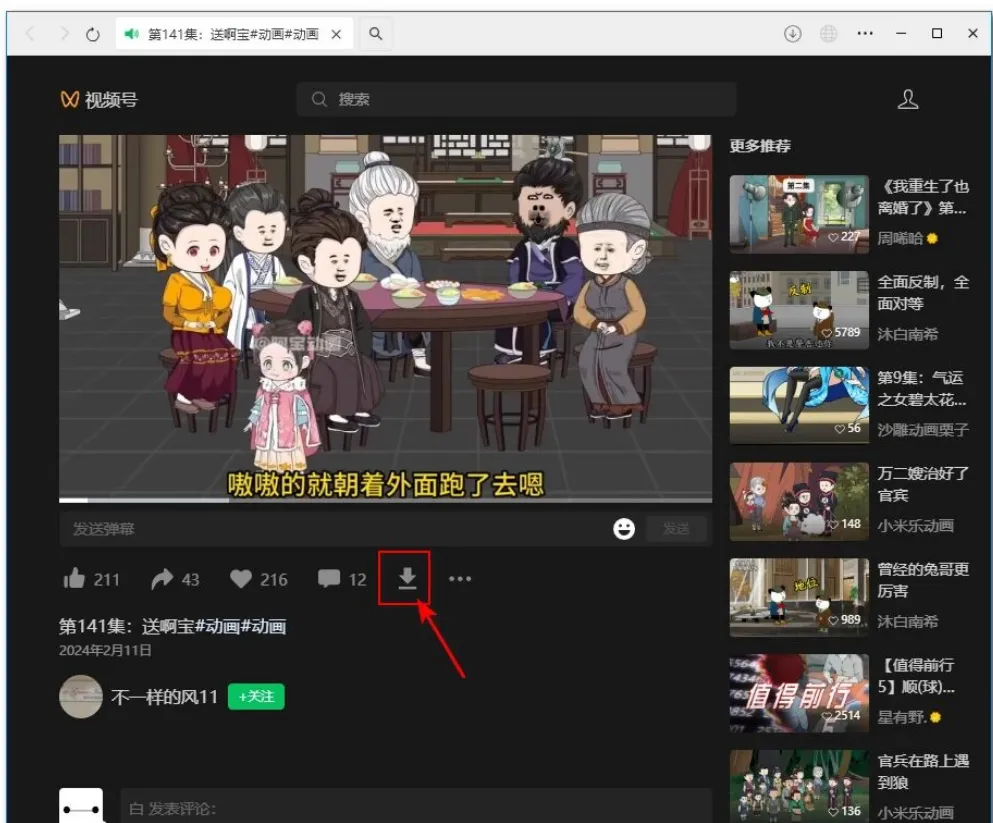Click the commenter avatar beside comment box

click(80, 805)
